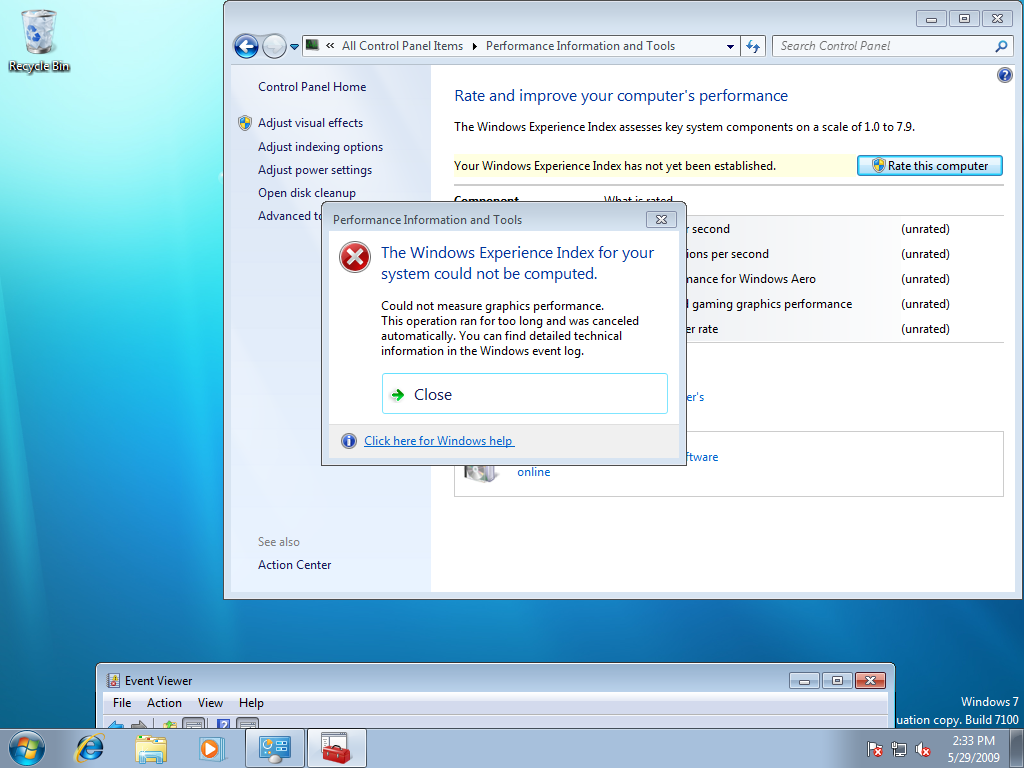
Task: Select the (unrated) score in the gaming graphics row
Action: click(x=925, y=304)
